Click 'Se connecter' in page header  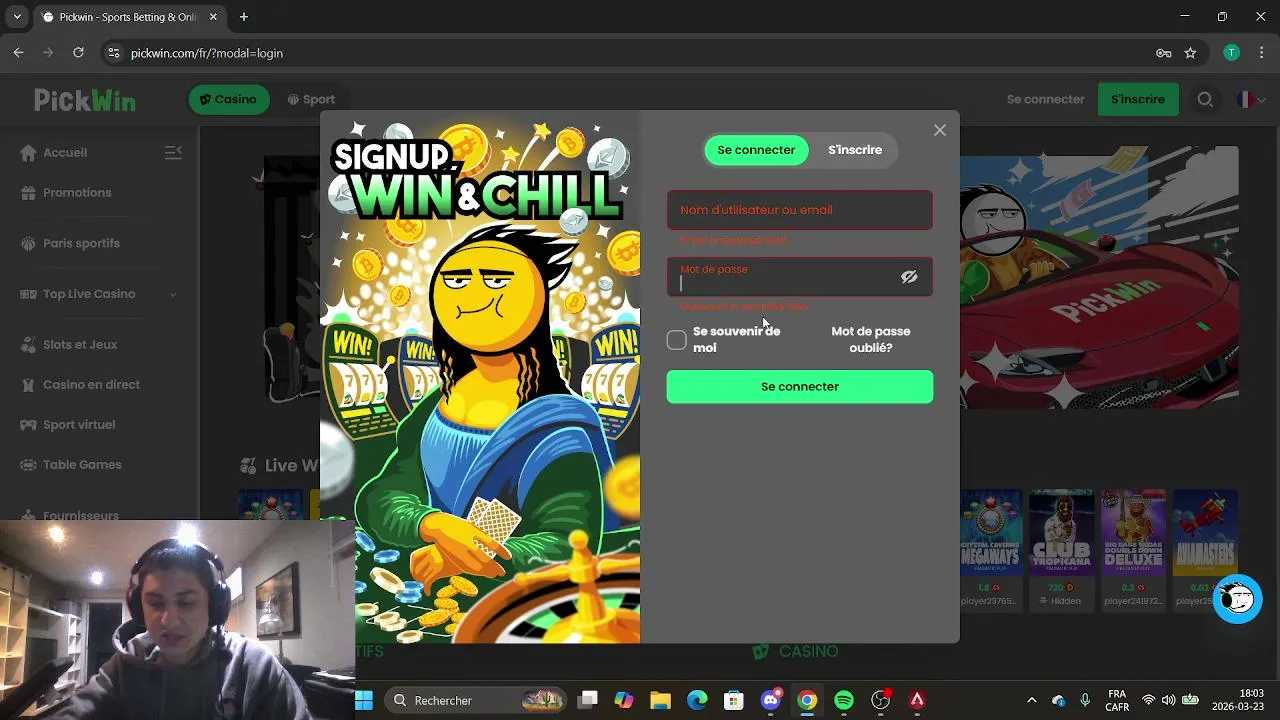(1046, 99)
